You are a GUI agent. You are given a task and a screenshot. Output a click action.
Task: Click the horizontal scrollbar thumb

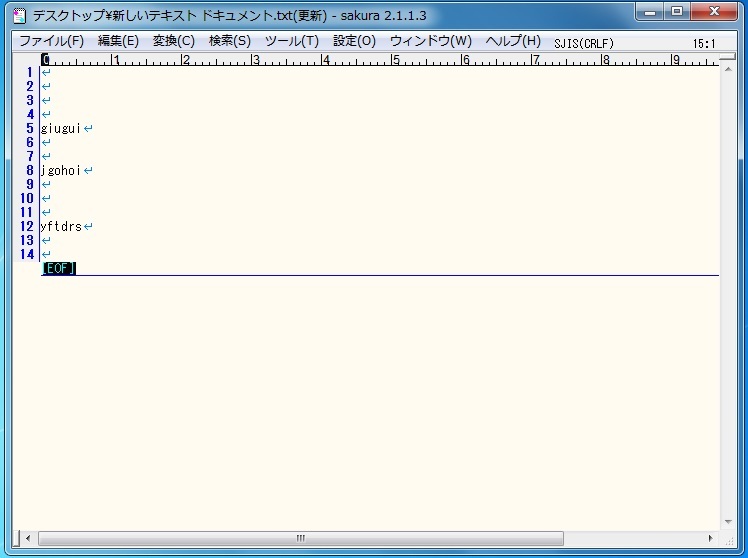pos(301,538)
